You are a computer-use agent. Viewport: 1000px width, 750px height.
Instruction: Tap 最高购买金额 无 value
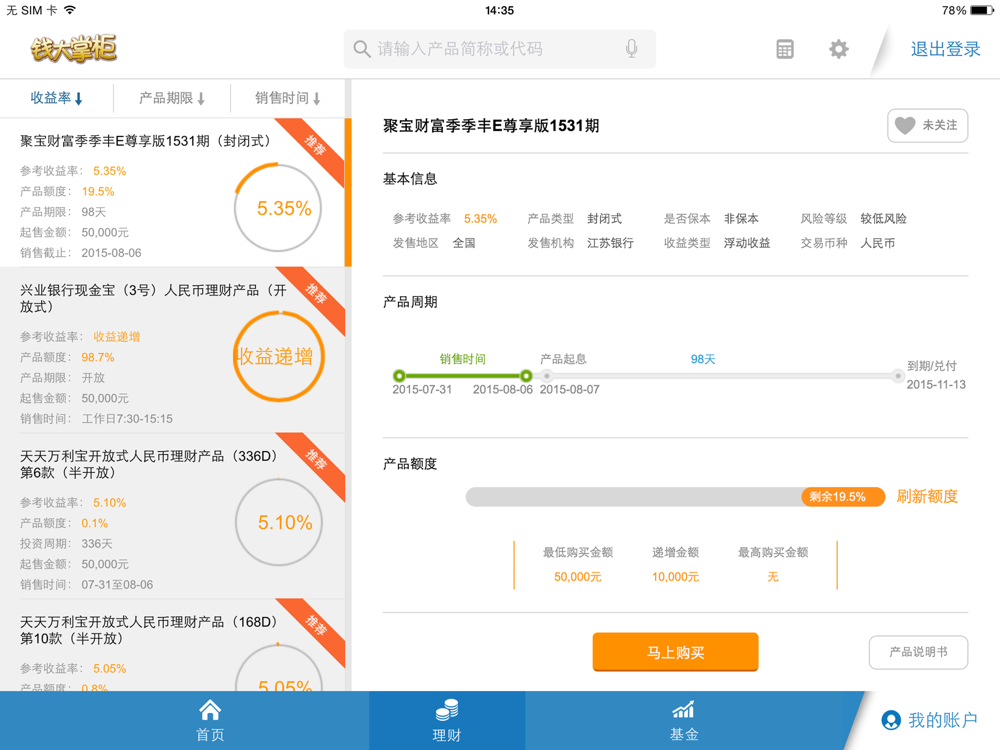pyautogui.click(x=773, y=577)
